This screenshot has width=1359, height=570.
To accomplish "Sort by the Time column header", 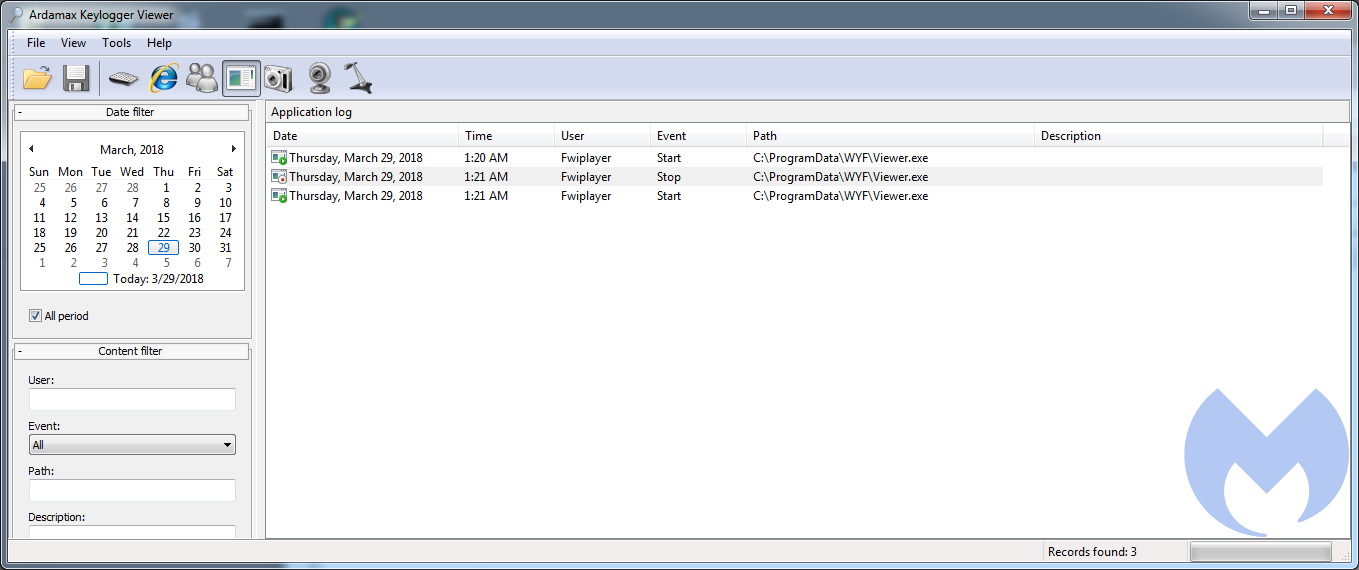I will [506, 136].
